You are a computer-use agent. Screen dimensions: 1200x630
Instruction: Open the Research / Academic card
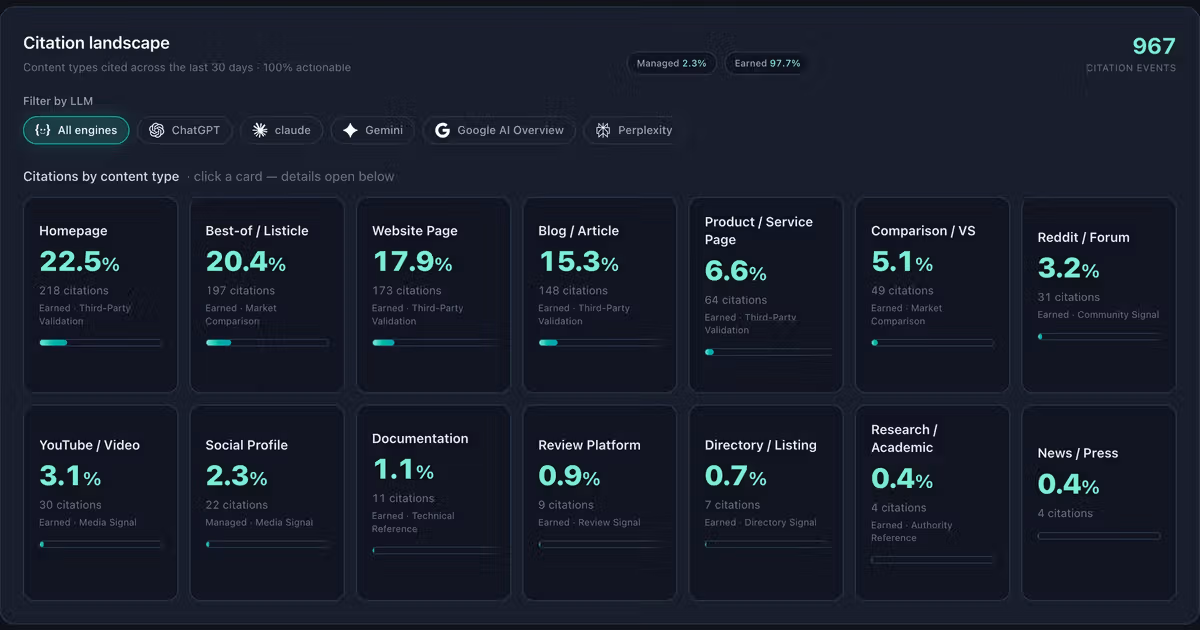933,503
